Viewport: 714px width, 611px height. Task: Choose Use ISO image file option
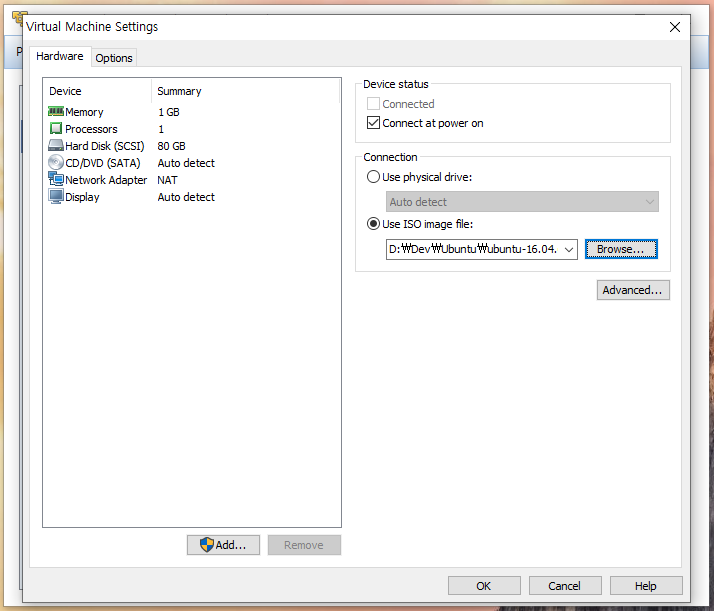point(373,224)
